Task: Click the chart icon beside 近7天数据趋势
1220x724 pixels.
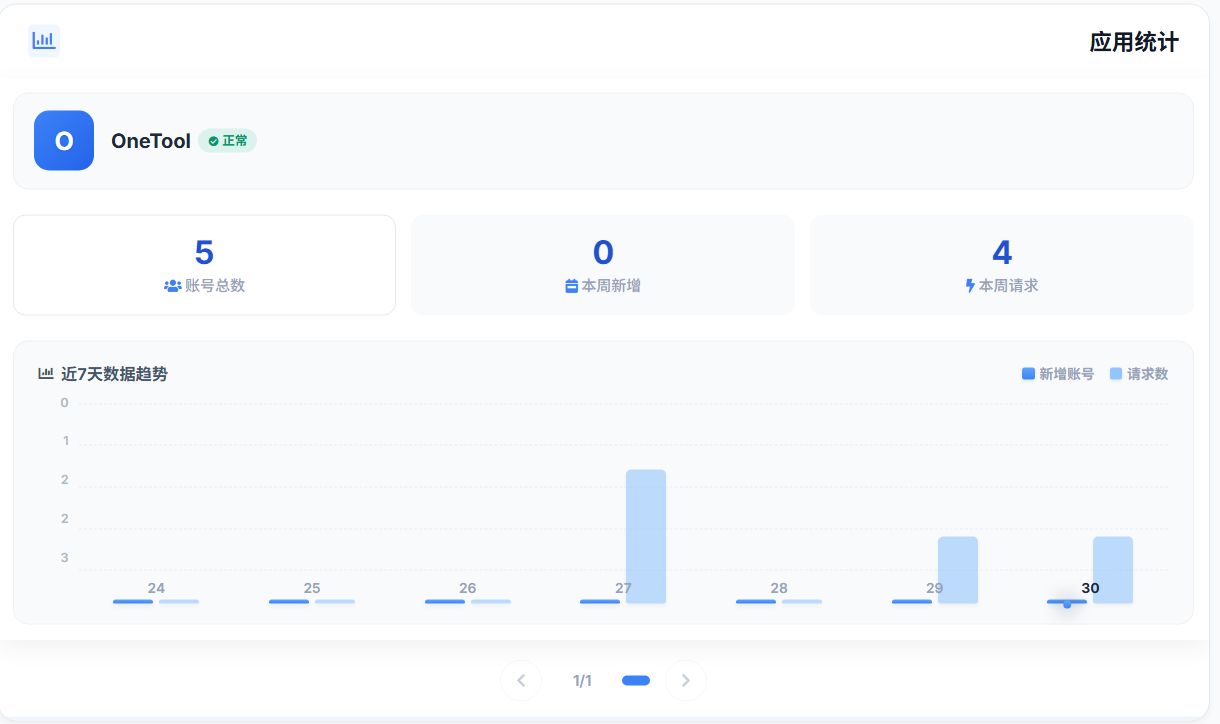Action: click(46, 374)
